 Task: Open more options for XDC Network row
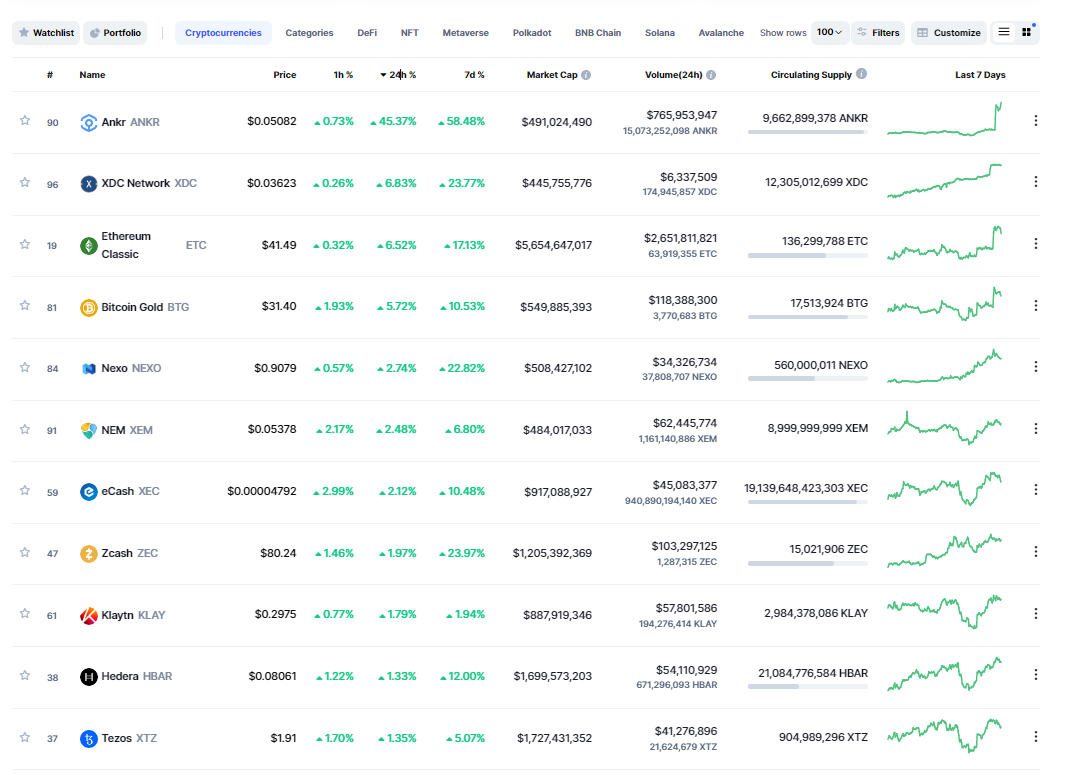1035,182
